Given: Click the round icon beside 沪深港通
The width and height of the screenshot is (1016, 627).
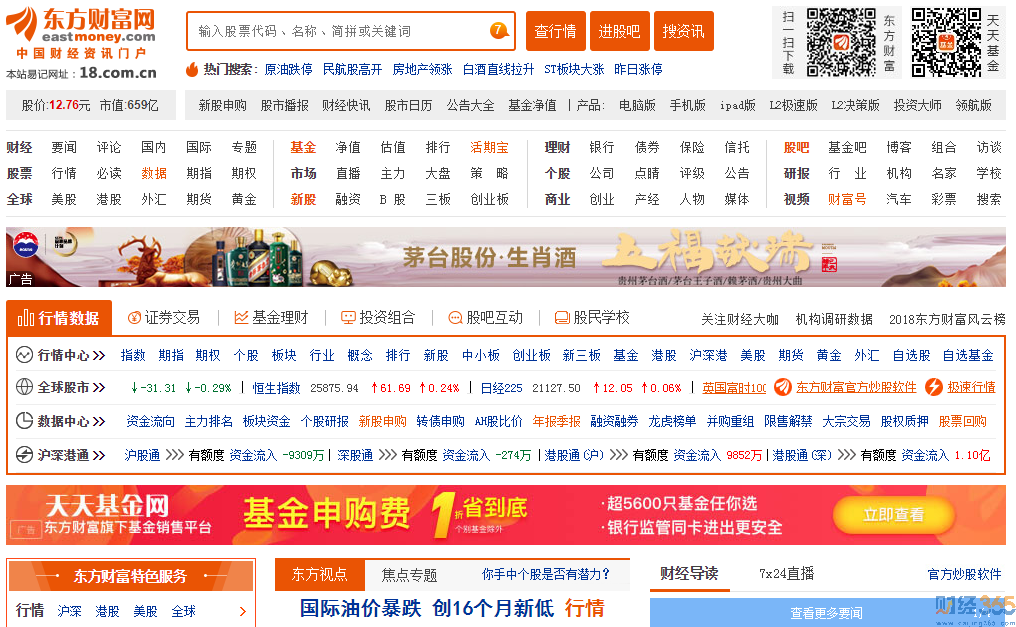Looking at the screenshot, I should pos(24,455).
